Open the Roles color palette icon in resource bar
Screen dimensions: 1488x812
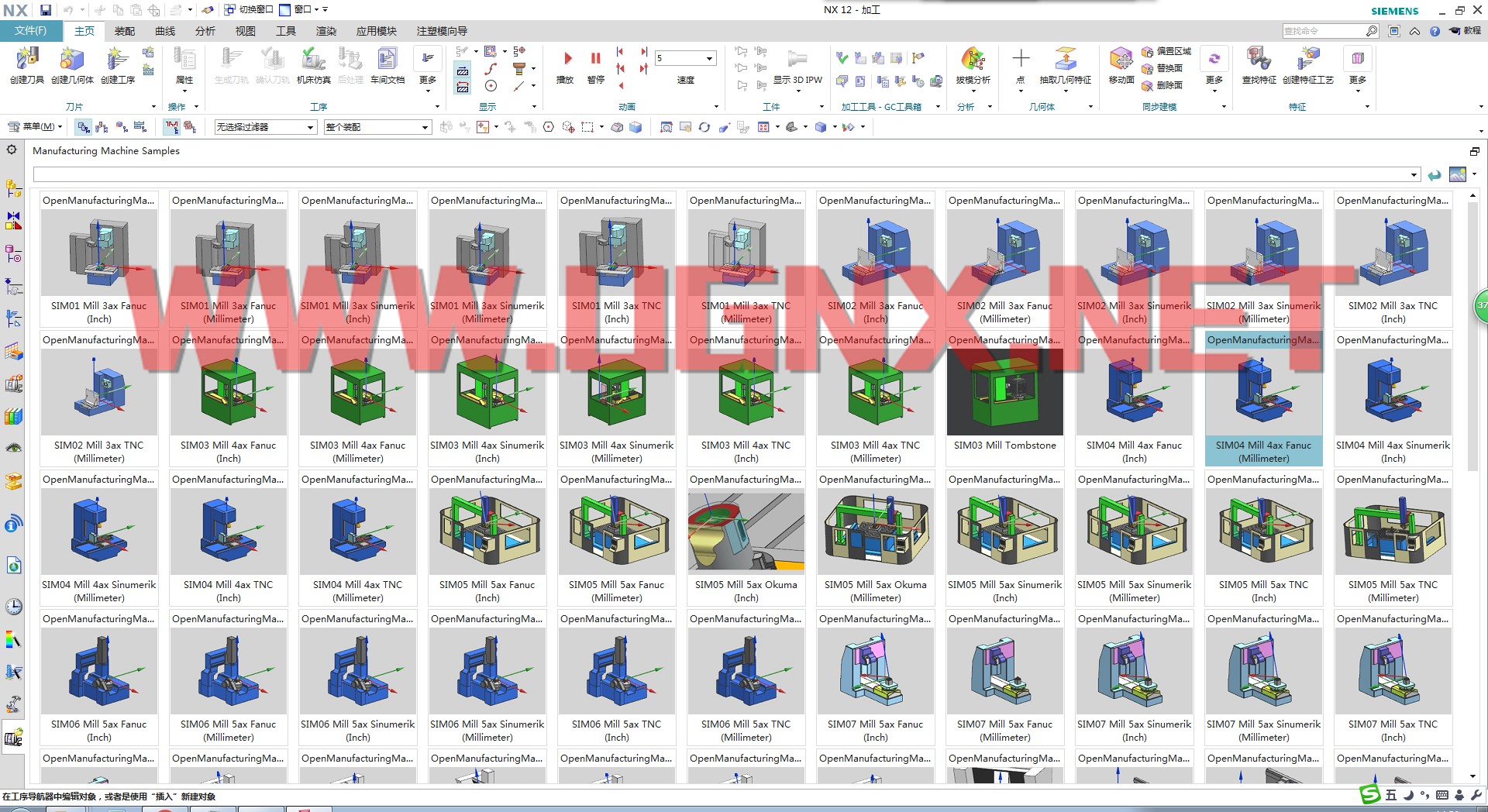coord(13,640)
